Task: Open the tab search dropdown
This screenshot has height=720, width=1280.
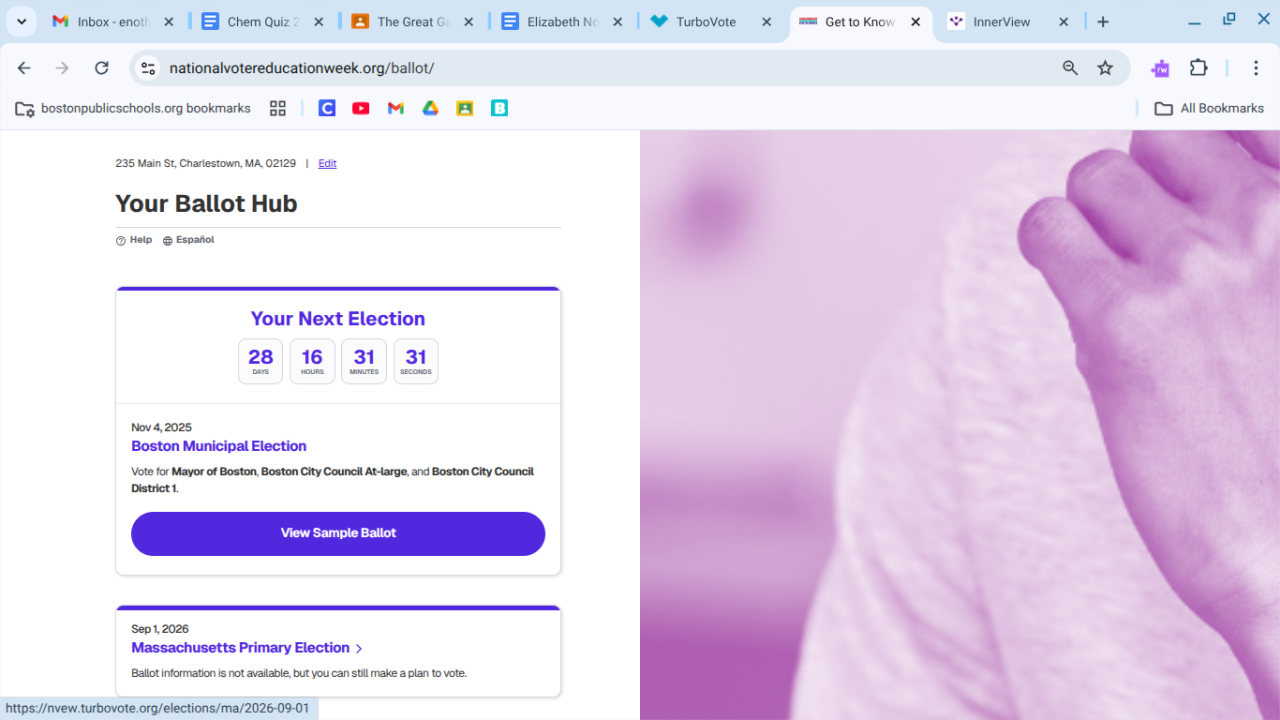Action: 21,22
